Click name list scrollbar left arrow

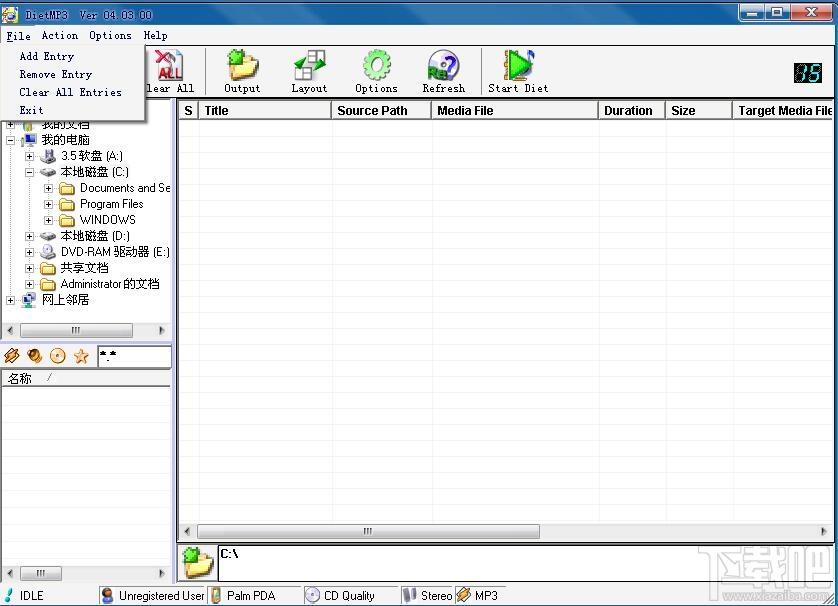pos(10,573)
